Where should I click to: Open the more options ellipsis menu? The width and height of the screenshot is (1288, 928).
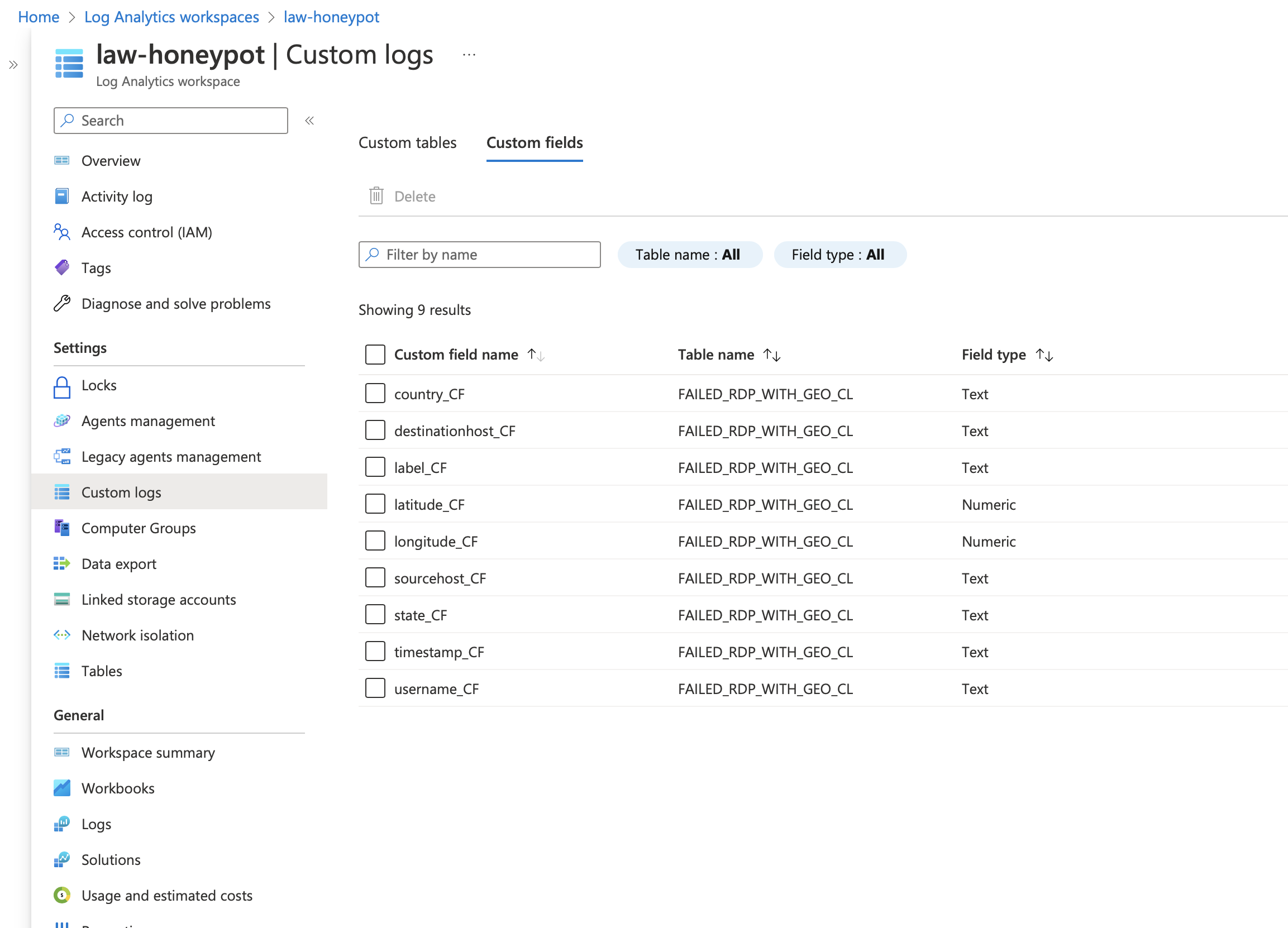[x=469, y=55]
